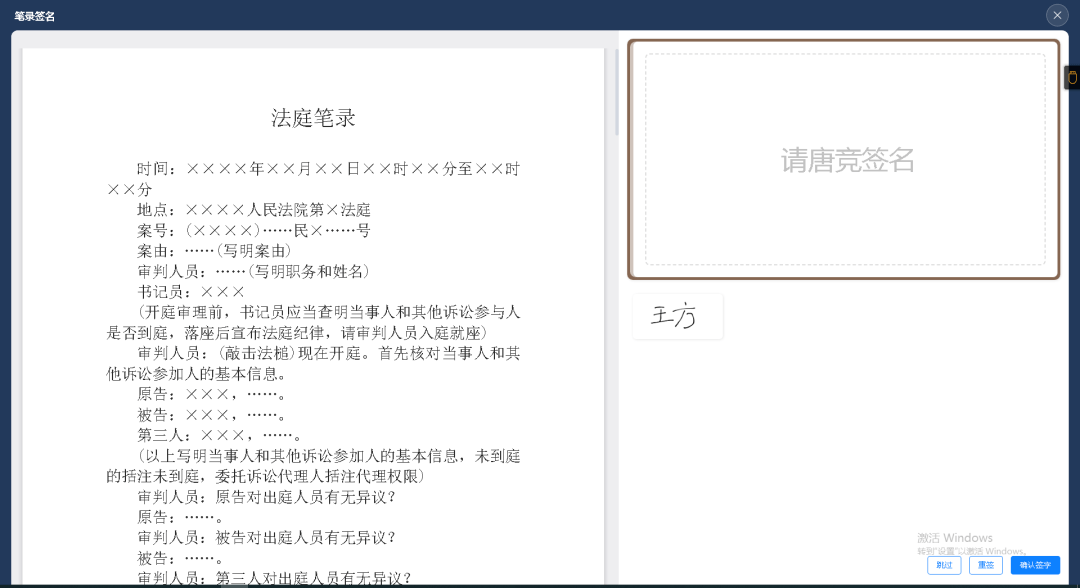This screenshot has height=588, width=1080.
Task: Click the 被告：××× defendant line
Action: pyautogui.click(x=212, y=414)
